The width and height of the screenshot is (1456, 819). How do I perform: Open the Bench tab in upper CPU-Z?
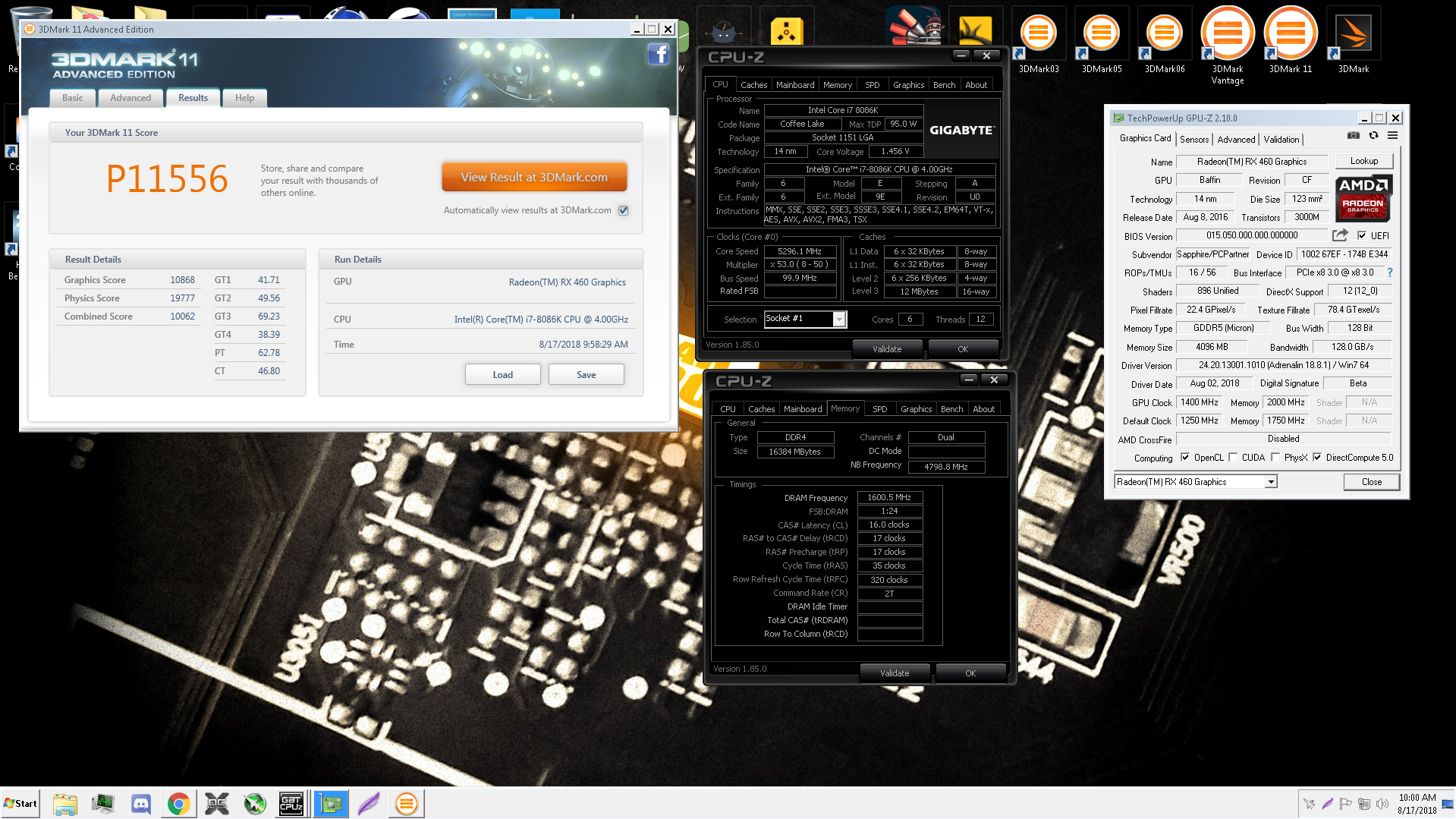point(945,85)
